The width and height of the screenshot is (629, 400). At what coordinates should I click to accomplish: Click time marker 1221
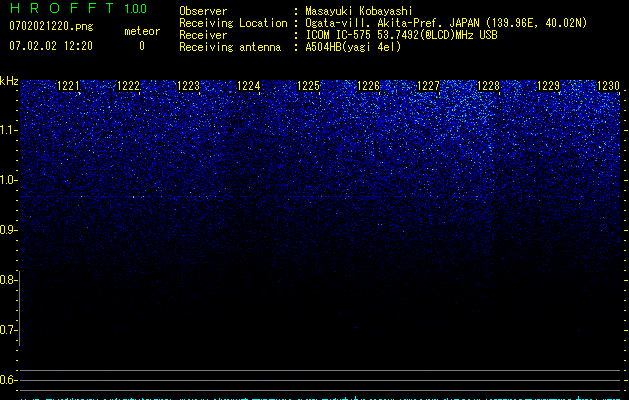tap(69, 86)
